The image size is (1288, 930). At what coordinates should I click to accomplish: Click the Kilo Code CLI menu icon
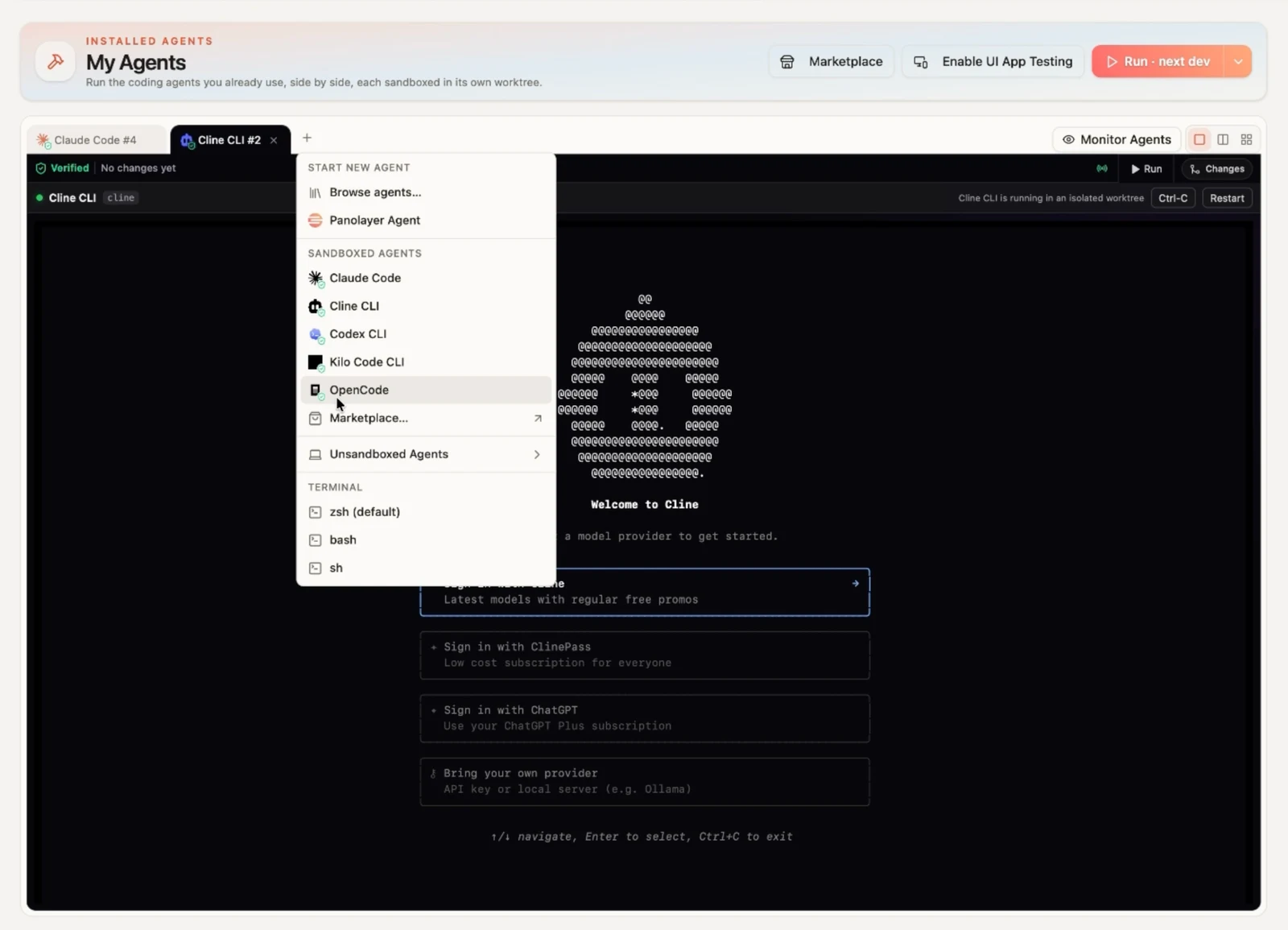point(316,362)
